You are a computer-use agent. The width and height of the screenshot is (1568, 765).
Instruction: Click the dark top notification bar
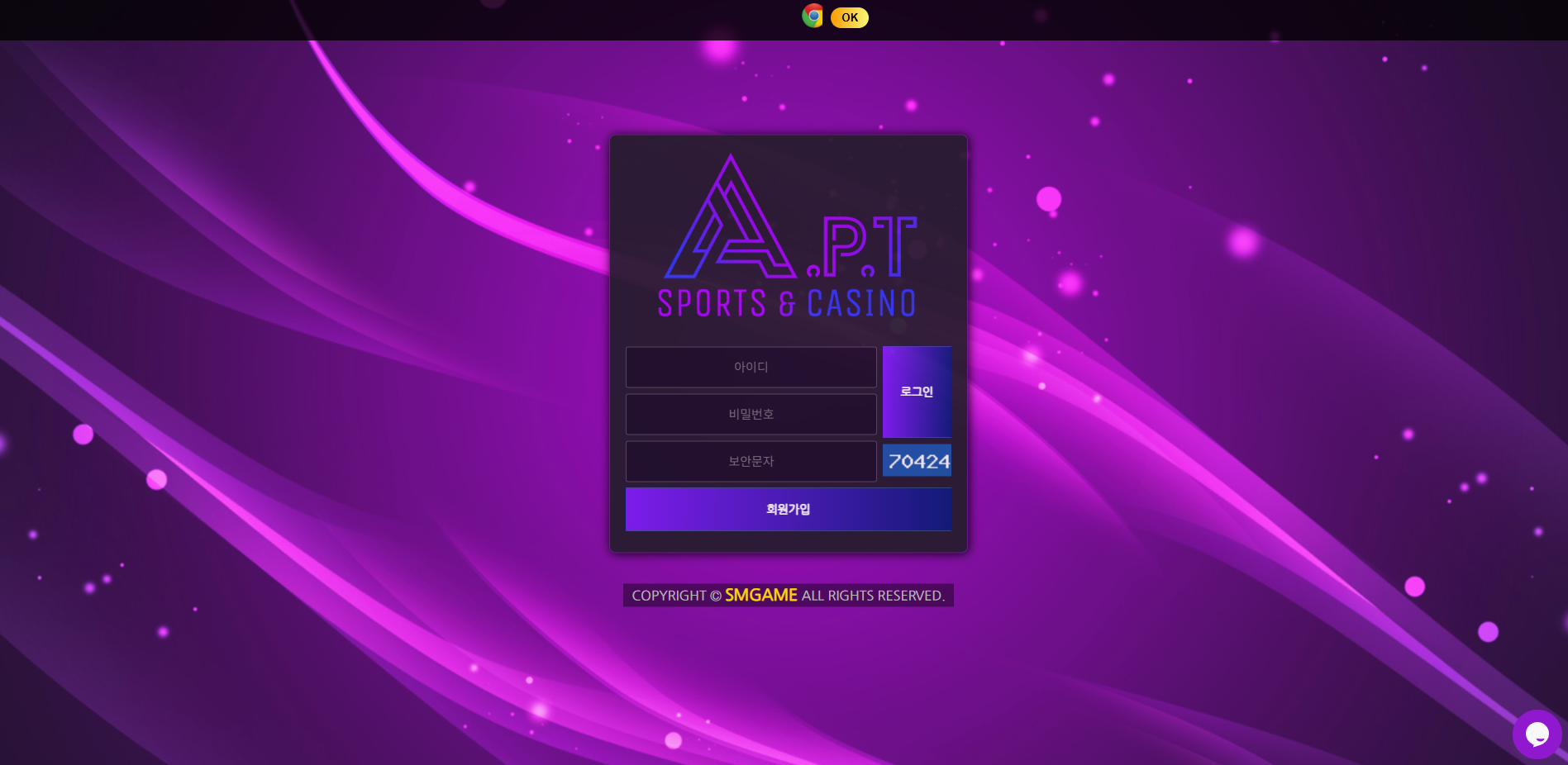(413, 20)
